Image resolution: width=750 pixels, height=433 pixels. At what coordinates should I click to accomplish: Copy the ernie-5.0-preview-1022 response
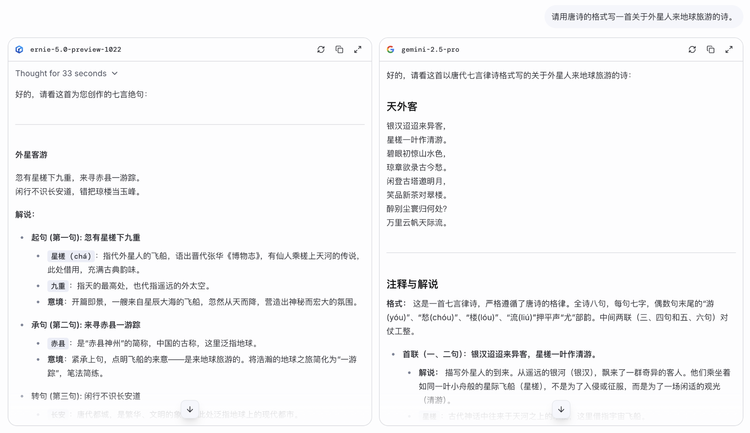pyautogui.click(x=339, y=49)
